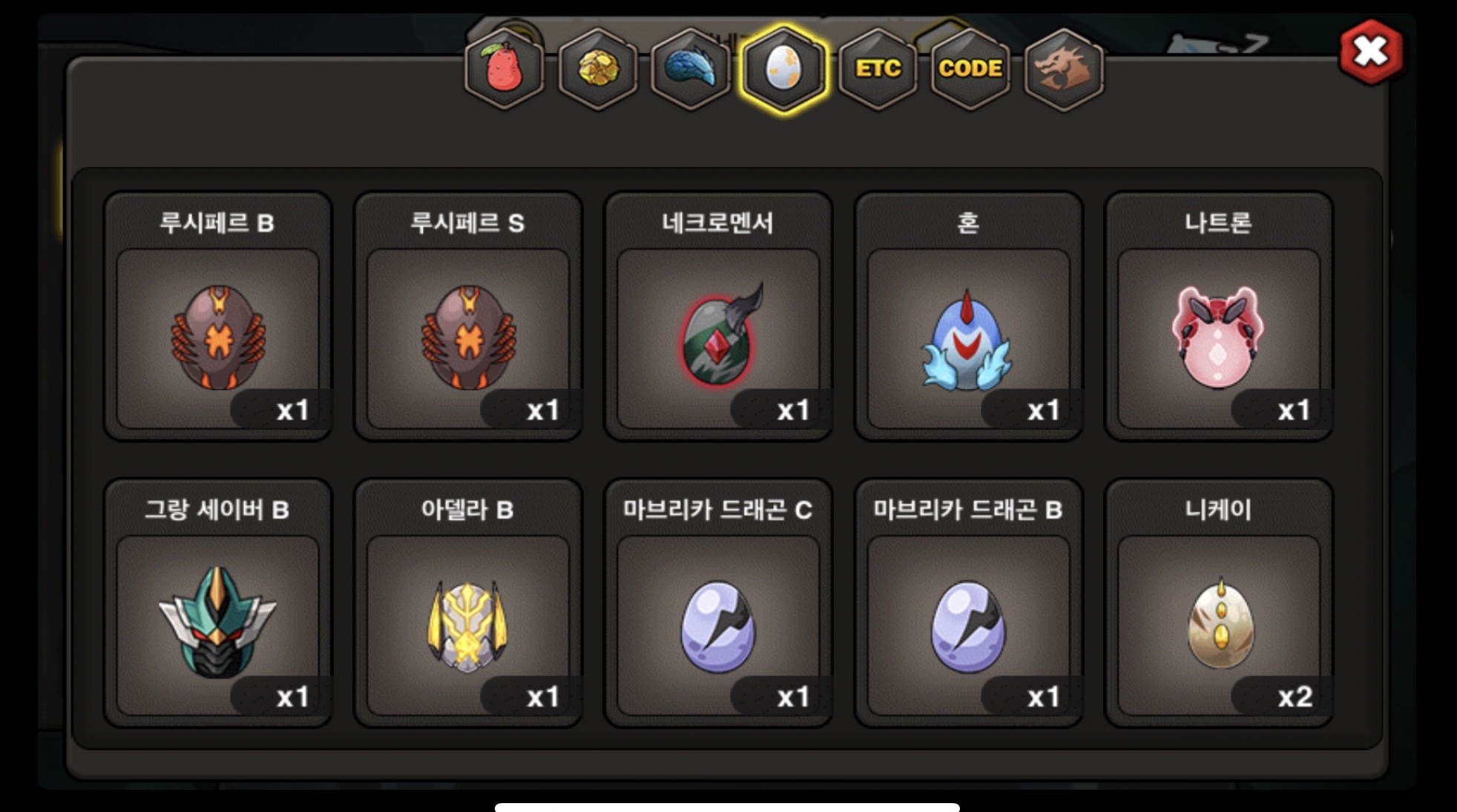Open the ETC tab
The width and height of the screenshot is (1457, 812).
tap(878, 69)
